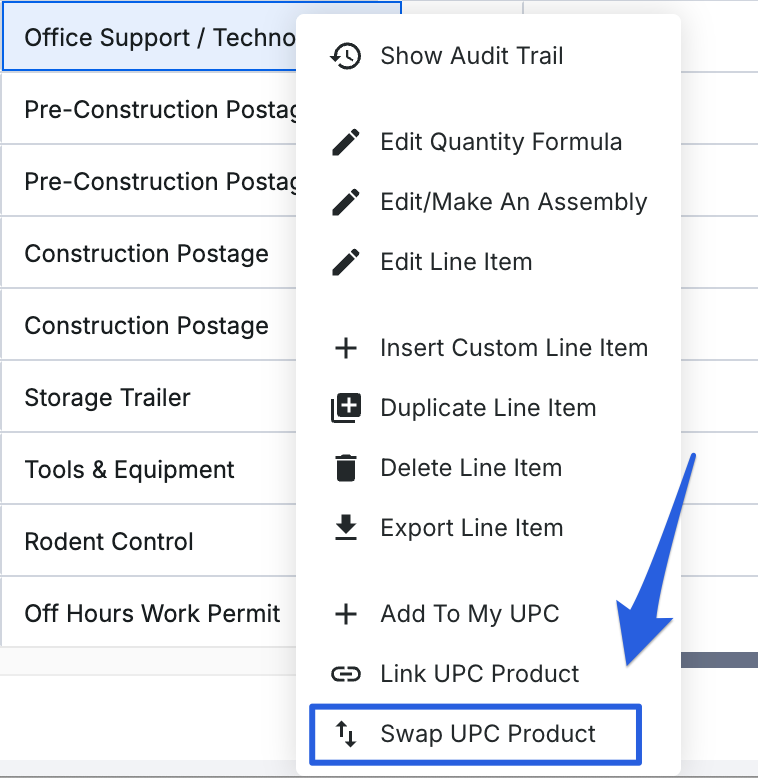Click the pencil icon beside Edit Line Item
The image size is (758, 778).
(x=345, y=262)
